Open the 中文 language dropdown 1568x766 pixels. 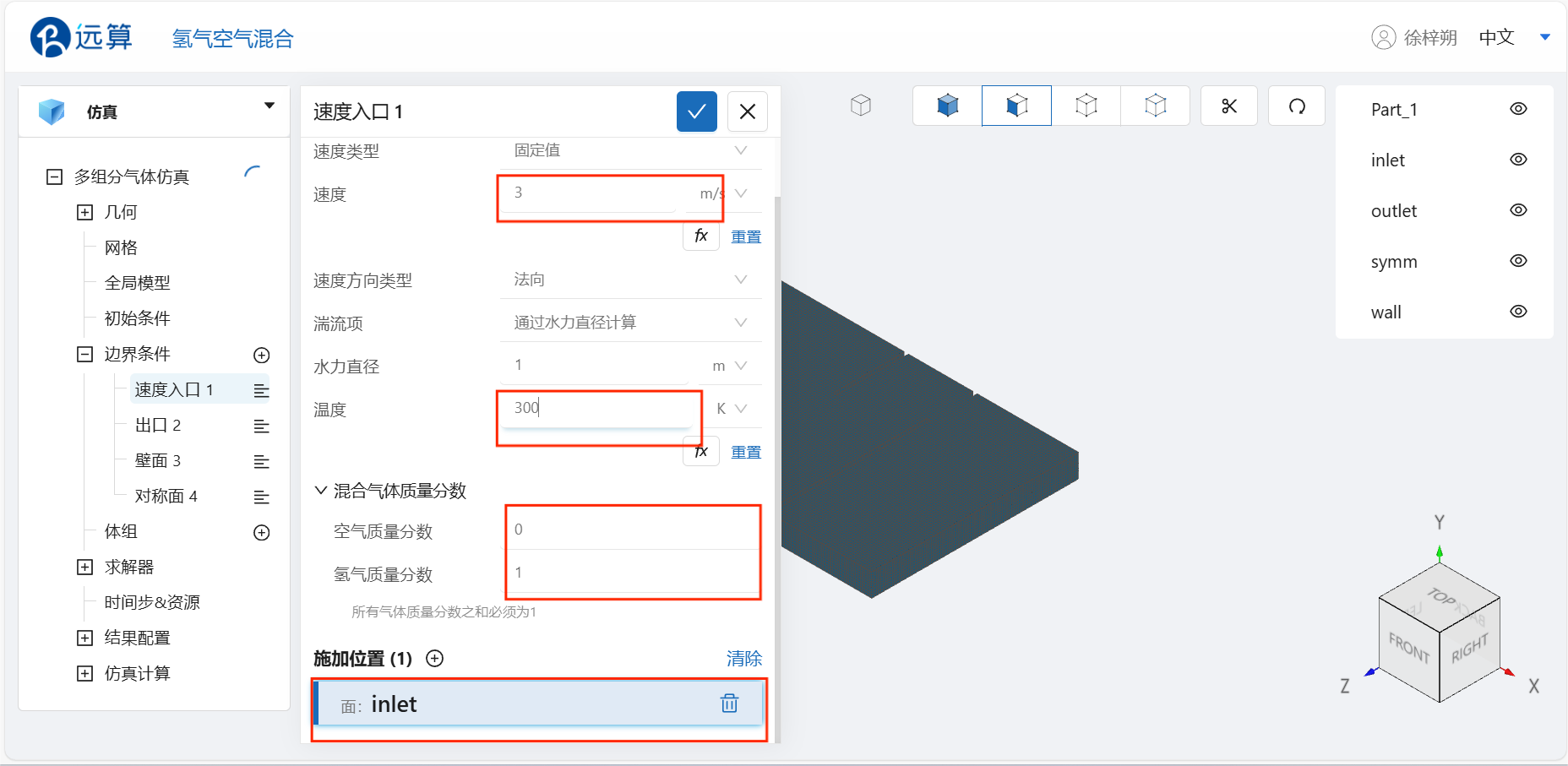click(1514, 37)
